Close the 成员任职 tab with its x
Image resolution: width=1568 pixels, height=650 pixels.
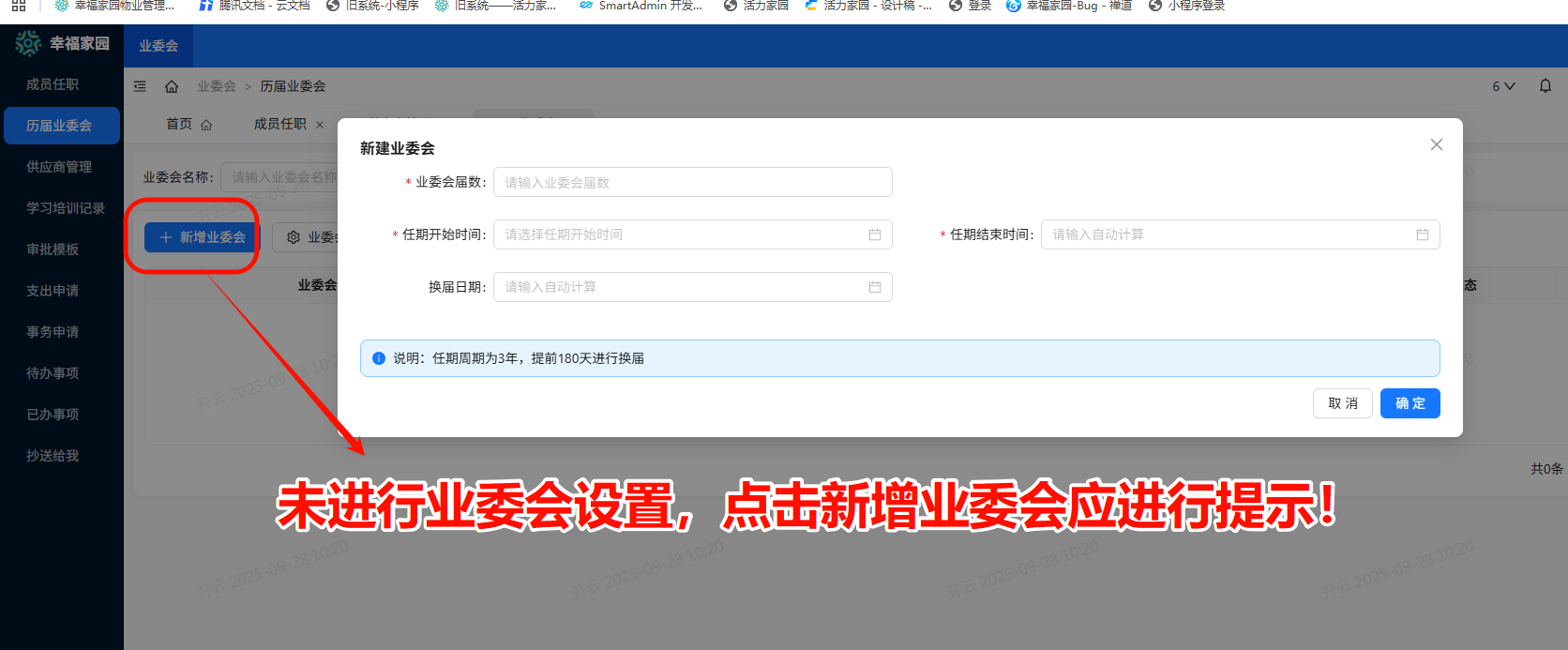[320, 125]
